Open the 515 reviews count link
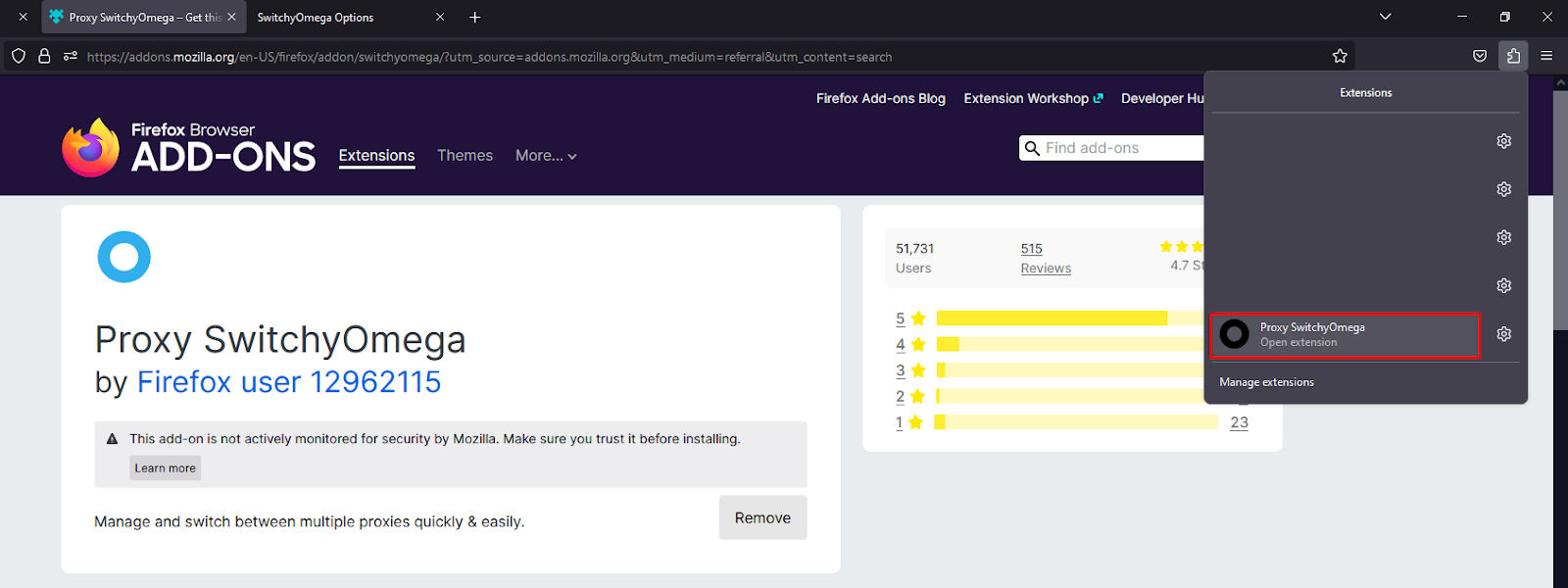This screenshot has height=588, width=1568. point(1031,249)
